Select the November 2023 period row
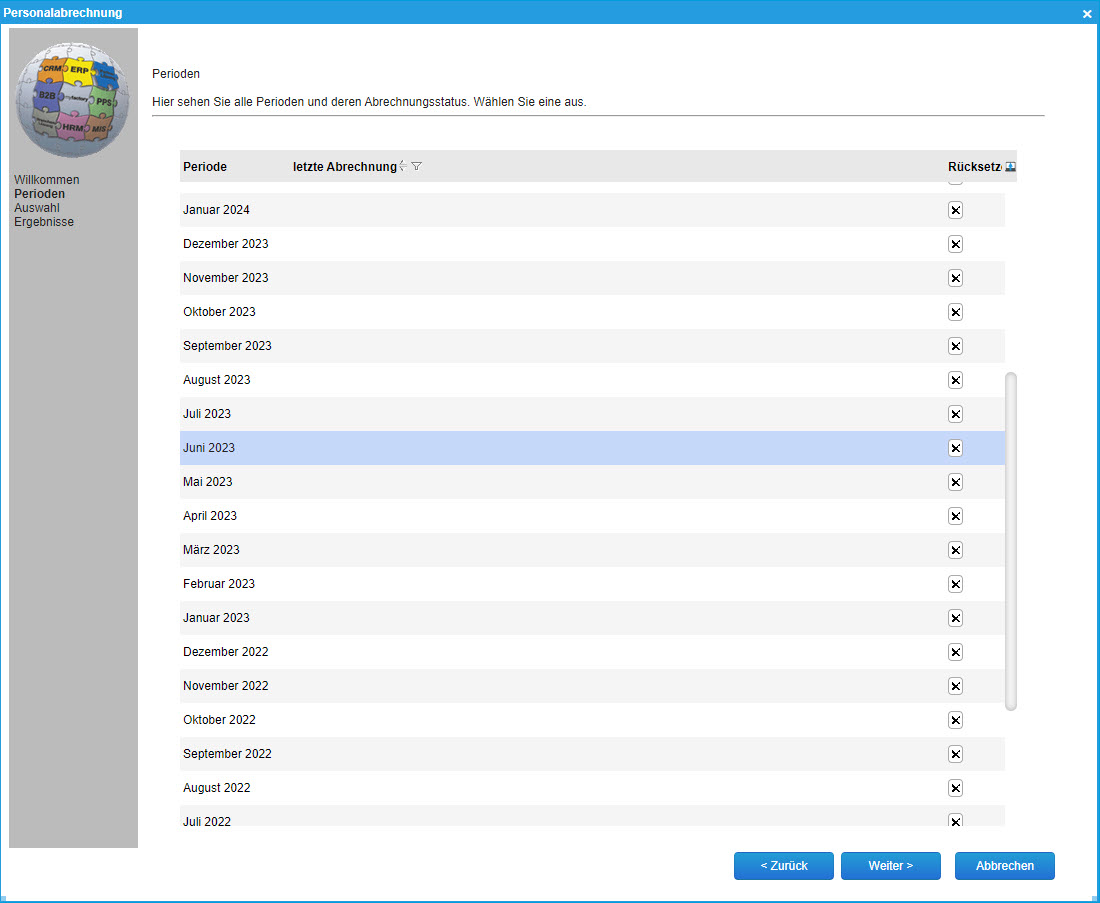Image resolution: width=1100 pixels, height=903 pixels. 226,278
